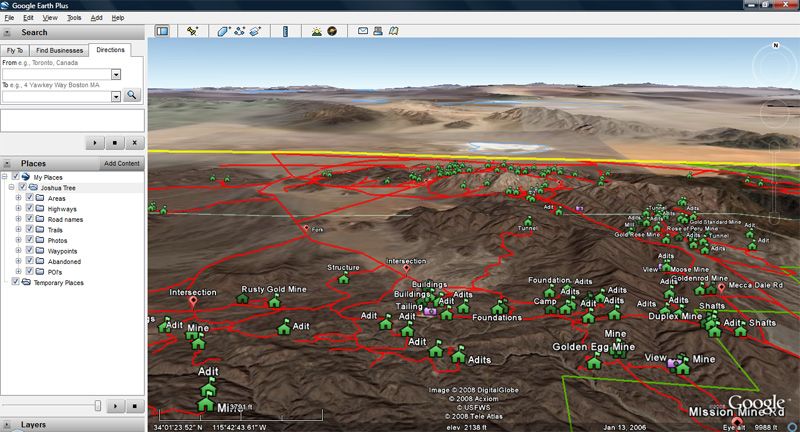Image resolution: width=800 pixels, height=432 pixels.
Task: Click the search results stop button
Action: point(115,143)
